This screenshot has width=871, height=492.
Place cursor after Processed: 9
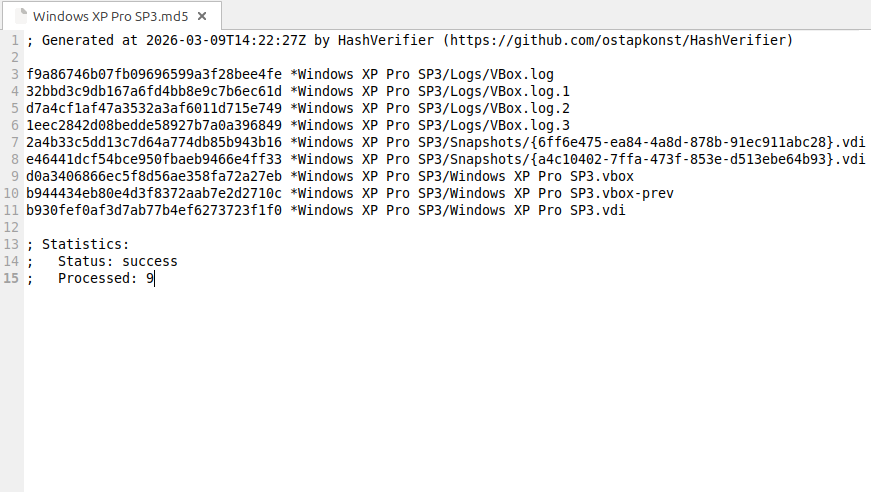(x=154, y=278)
